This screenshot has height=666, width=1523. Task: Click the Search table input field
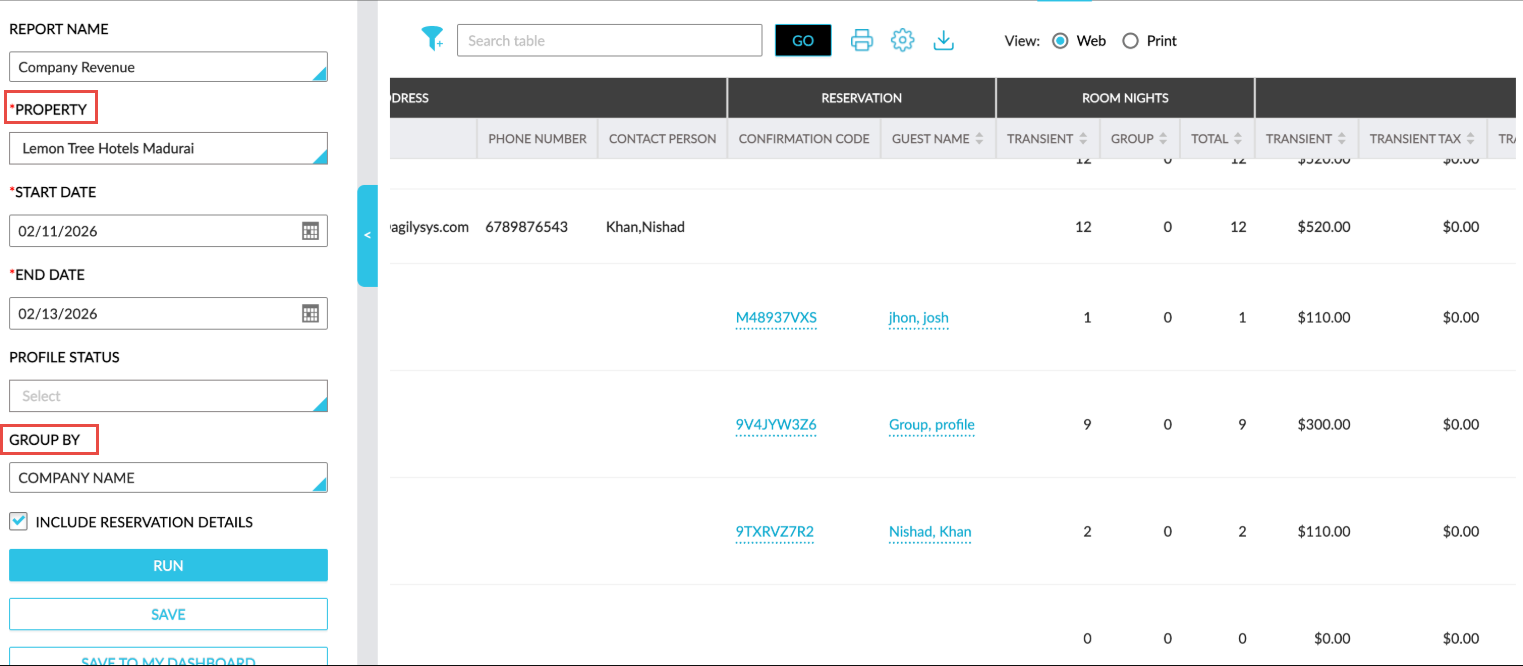[609, 41]
